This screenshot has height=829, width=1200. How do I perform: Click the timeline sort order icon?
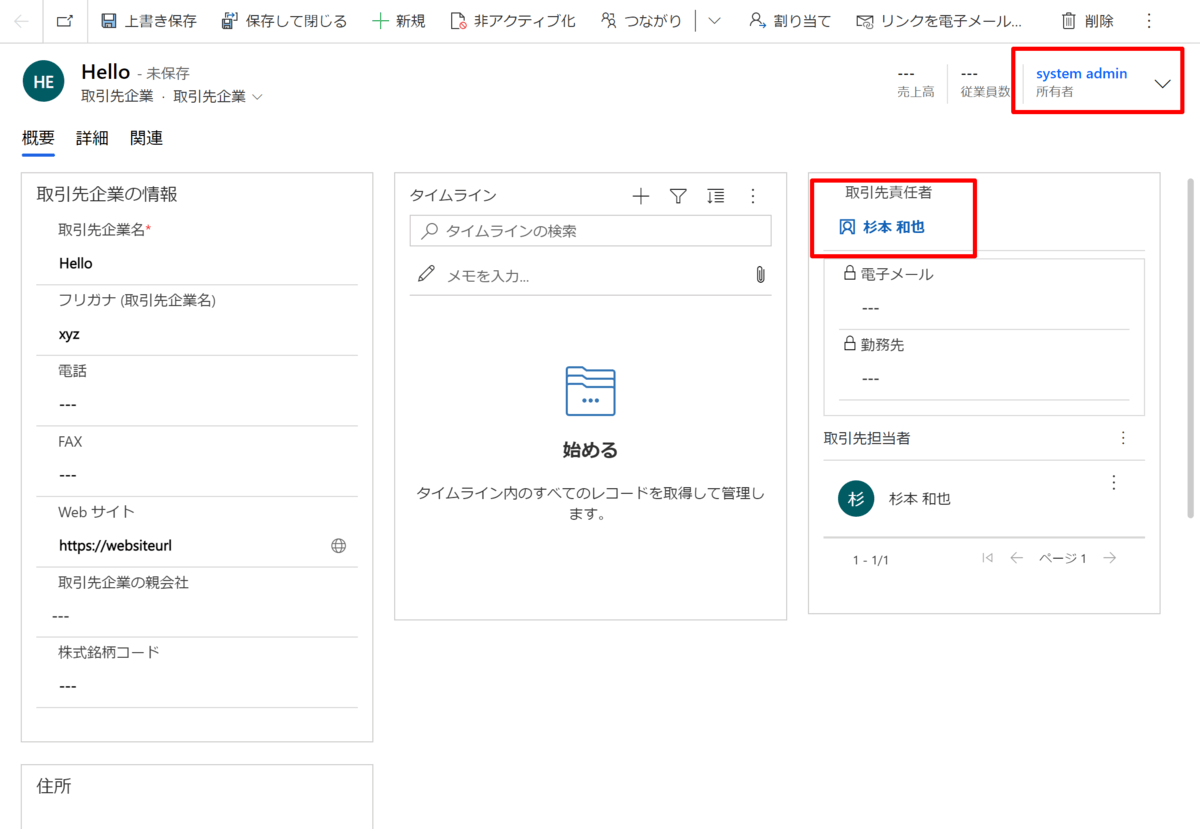point(716,196)
